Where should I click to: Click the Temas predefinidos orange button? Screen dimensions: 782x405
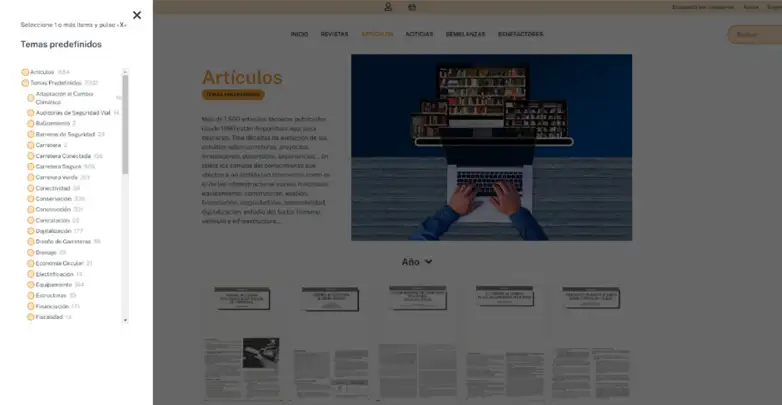[233, 95]
